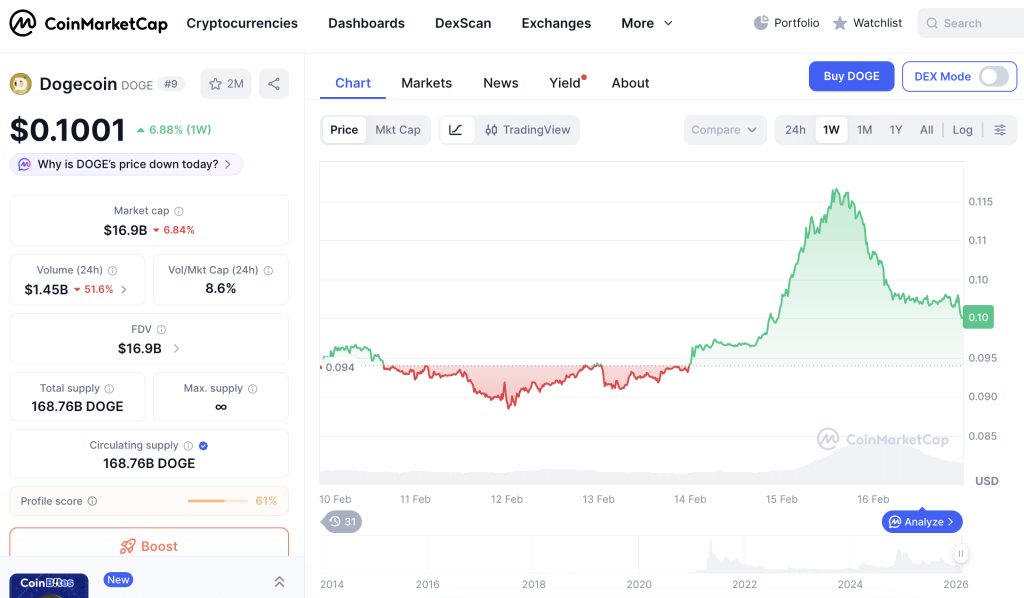
Task: Click the FDV info icon
Action: click(161, 330)
